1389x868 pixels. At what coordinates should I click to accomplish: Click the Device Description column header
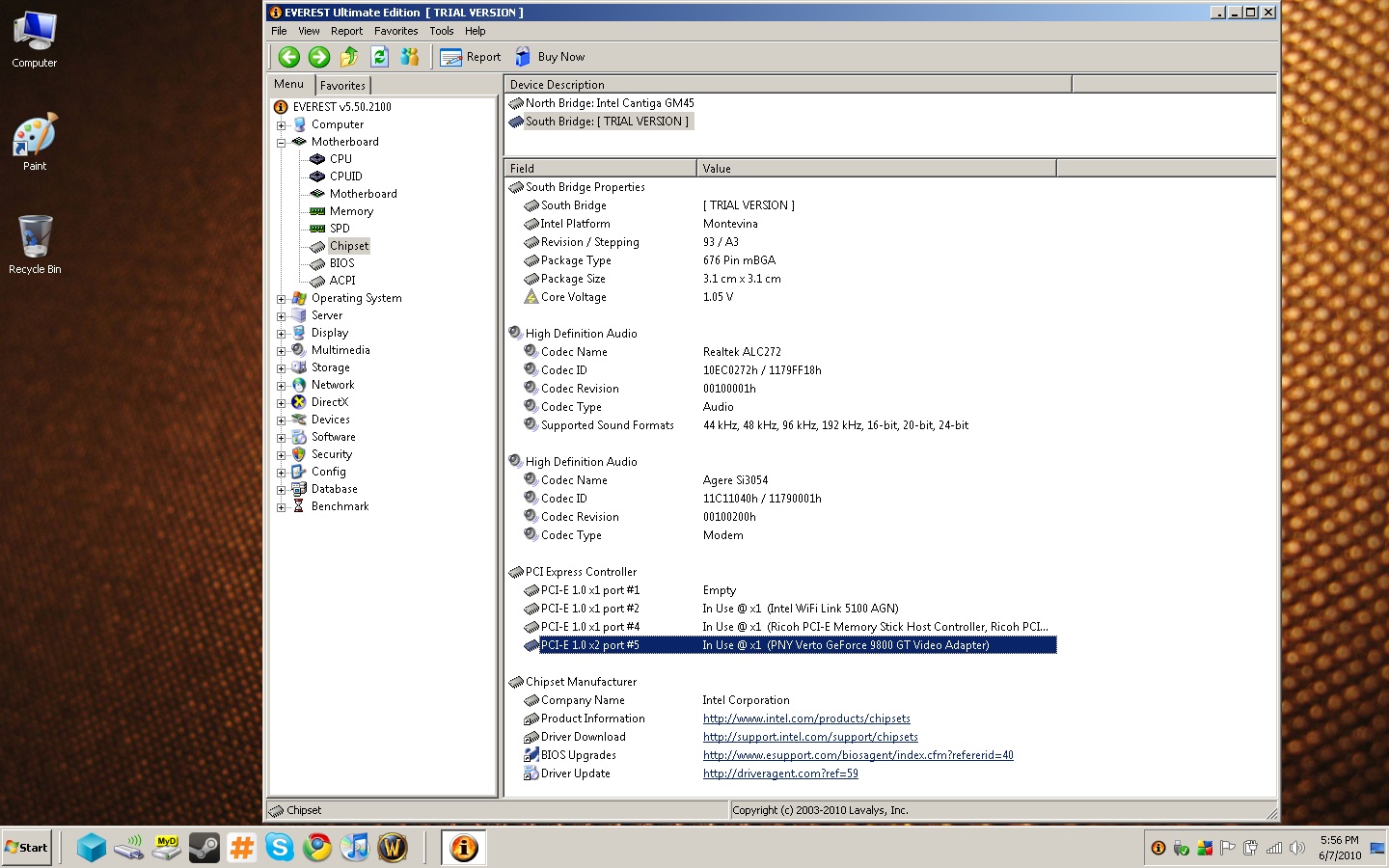(x=787, y=85)
